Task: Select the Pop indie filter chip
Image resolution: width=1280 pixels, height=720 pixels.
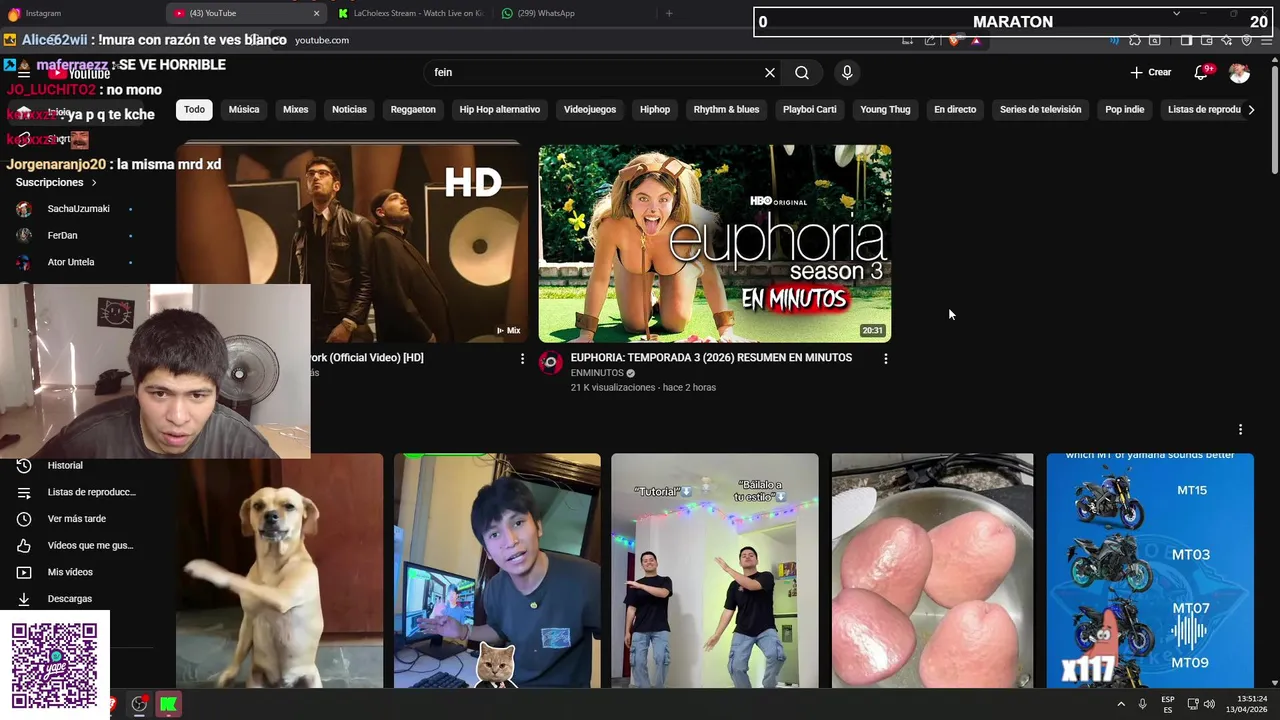Action: click(x=1125, y=109)
